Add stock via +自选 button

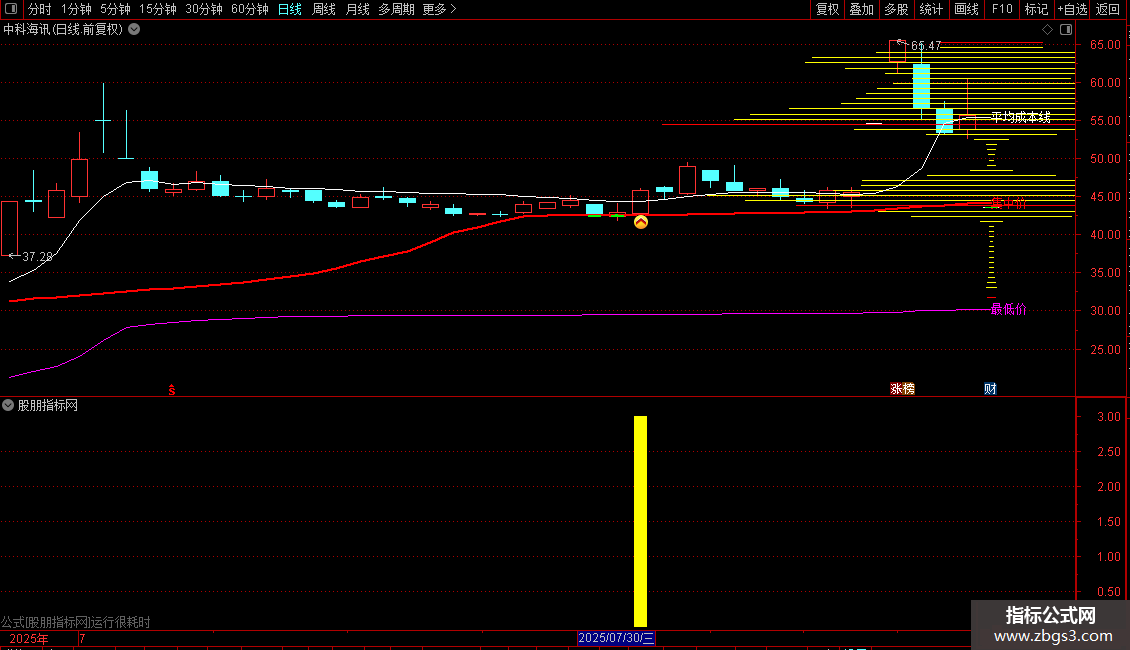1072,9
